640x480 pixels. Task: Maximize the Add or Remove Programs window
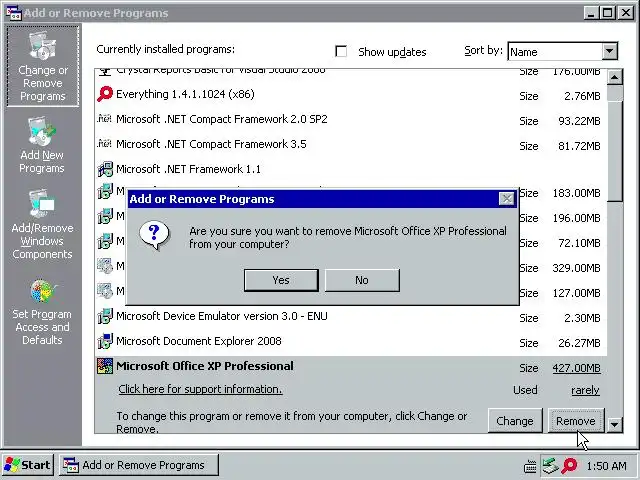click(608, 13)
